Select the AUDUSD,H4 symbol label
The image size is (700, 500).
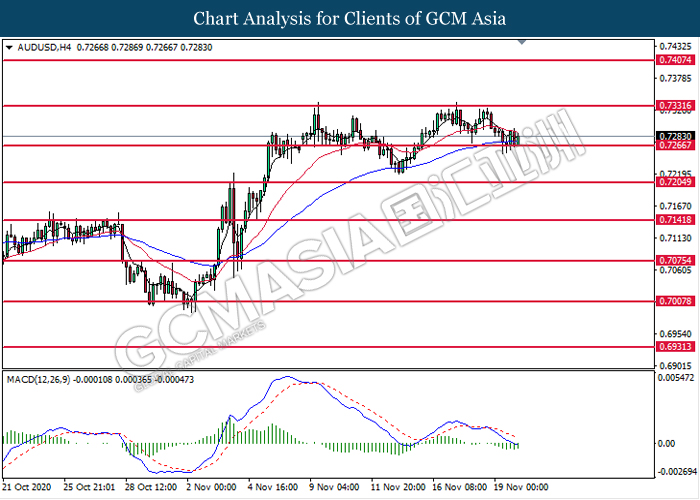(x=44, y=47)
